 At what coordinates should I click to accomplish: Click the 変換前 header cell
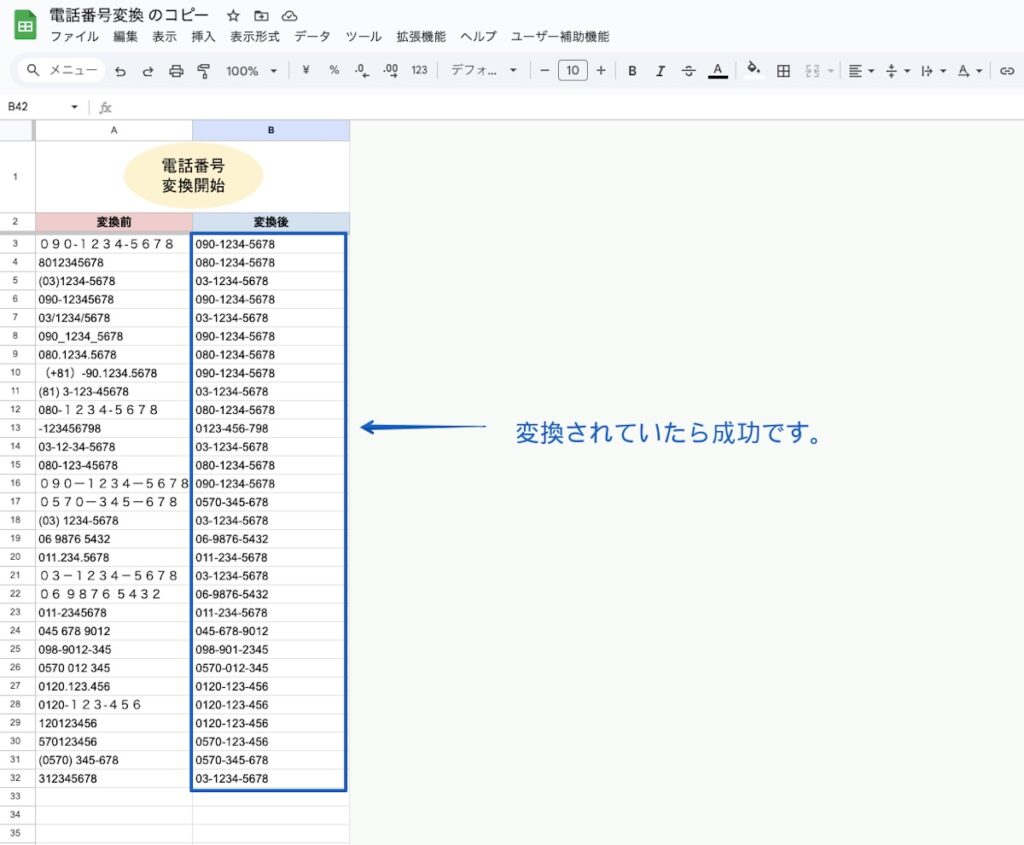[x=114, y=222]
